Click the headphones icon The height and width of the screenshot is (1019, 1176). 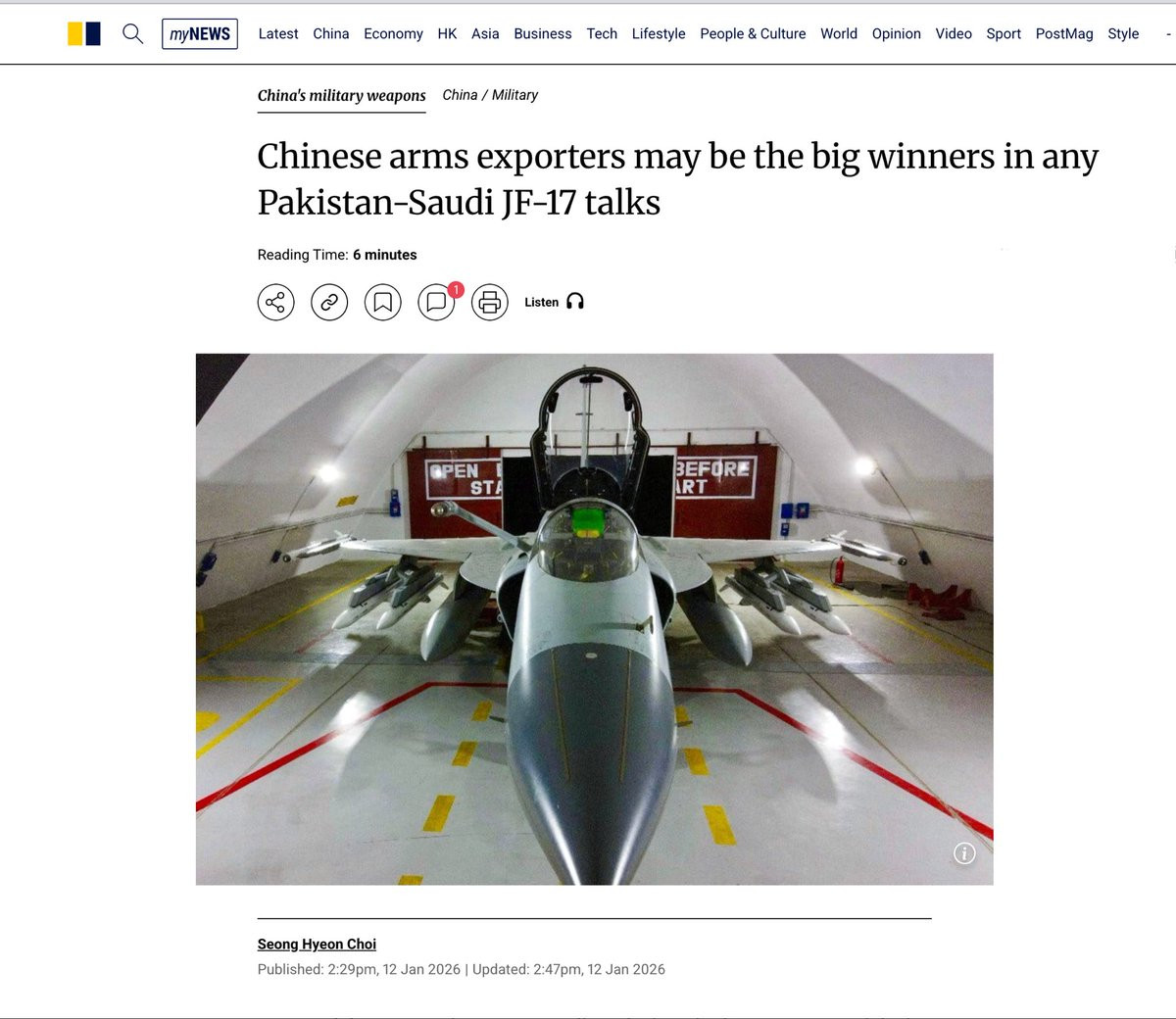[575, 302]
